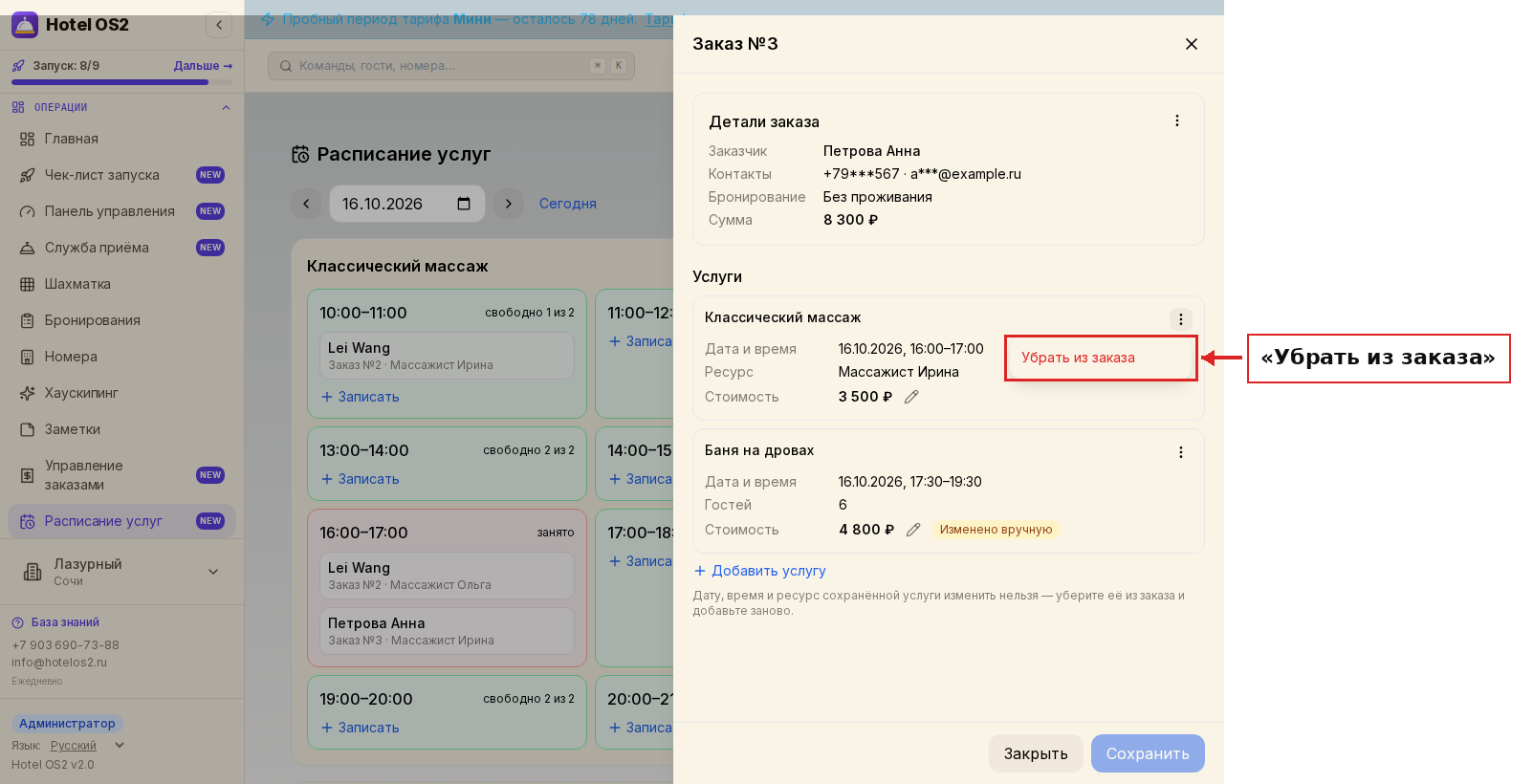This screenshot has height=784, width=1533.
Task: Close the Заказ №3 panel
Action: point(1192,44)
